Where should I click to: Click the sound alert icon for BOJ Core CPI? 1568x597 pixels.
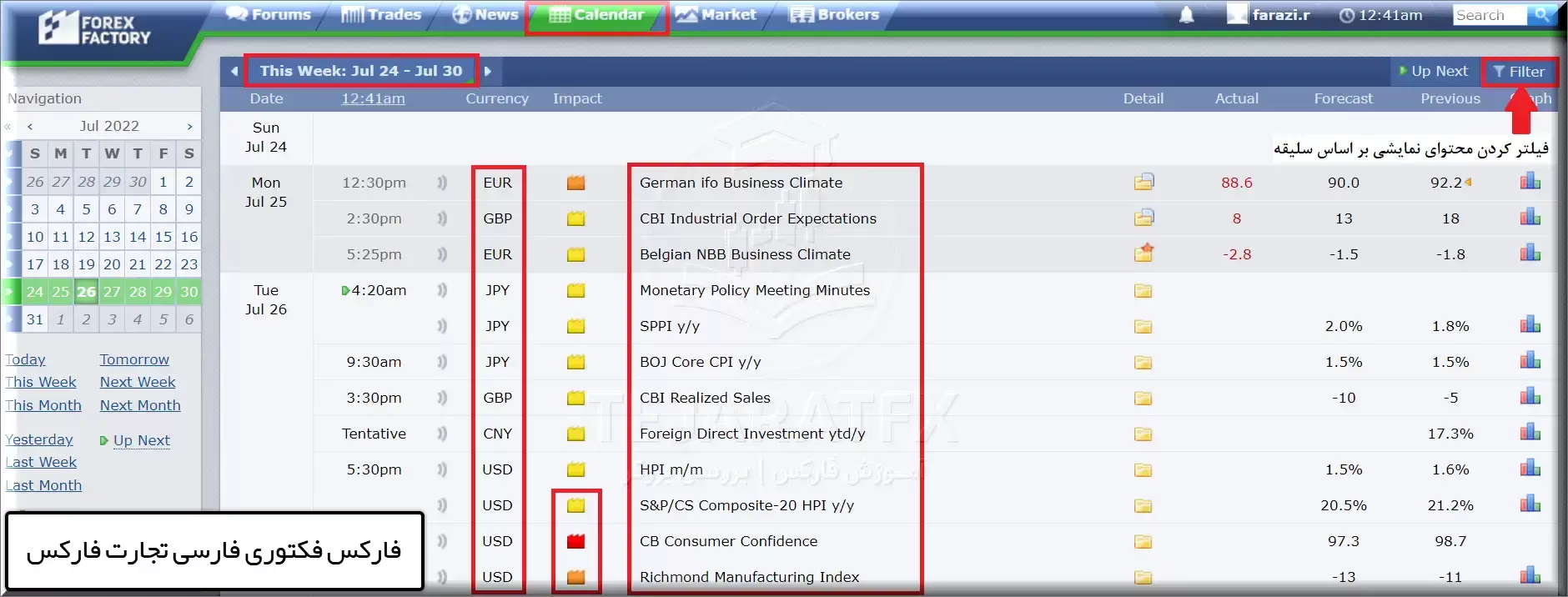[x=442, y=362]
